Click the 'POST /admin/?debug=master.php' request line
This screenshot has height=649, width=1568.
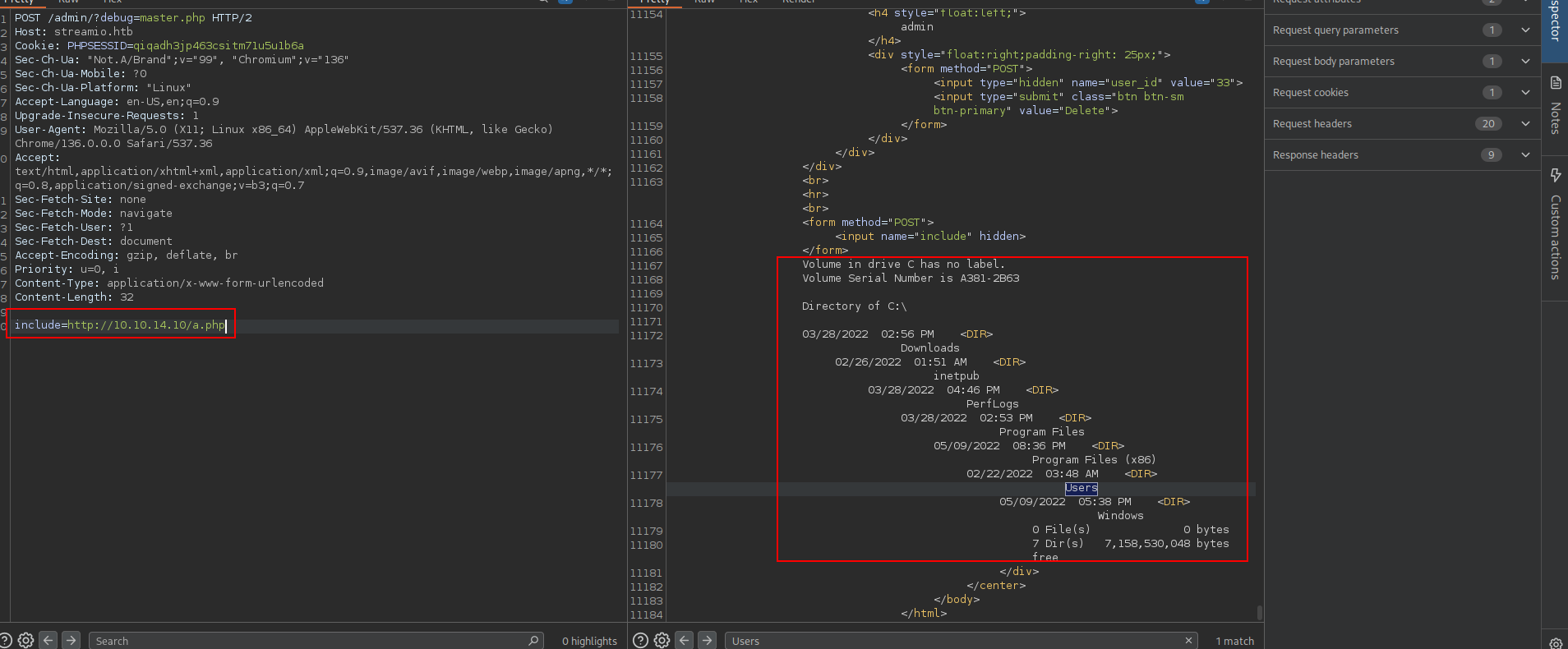133,18
